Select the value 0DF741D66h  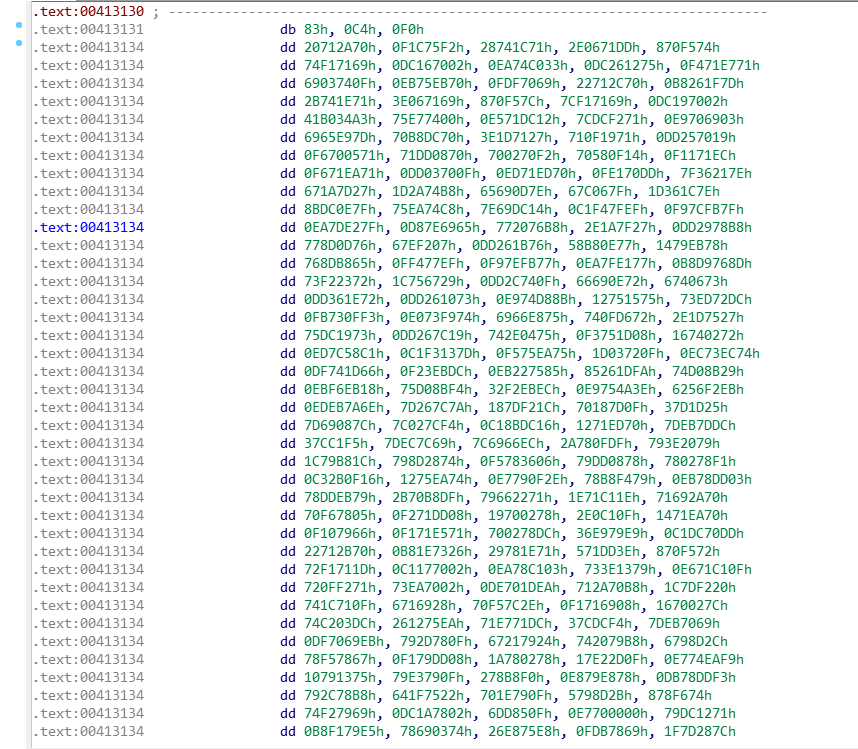(x=344, y=372)
